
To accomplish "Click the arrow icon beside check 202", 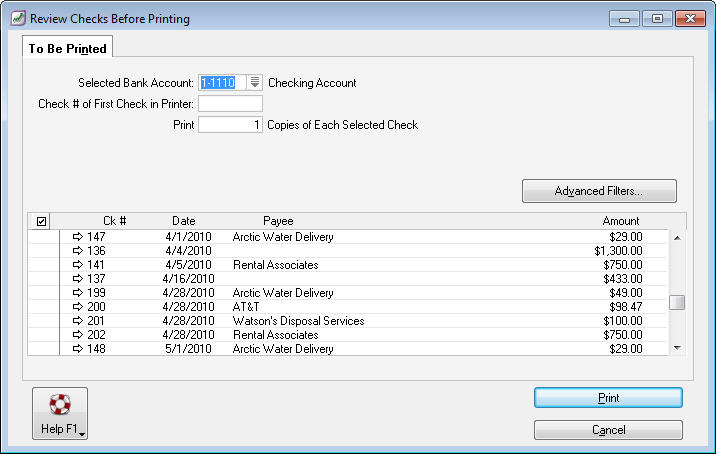I will (x=78, y=334).
